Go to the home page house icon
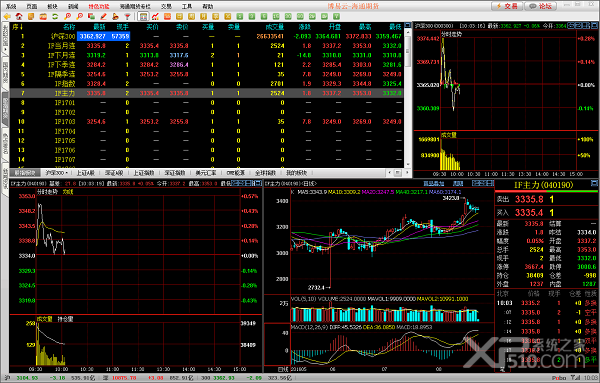This screenshot has width=600, height=383. click(19, 16)
